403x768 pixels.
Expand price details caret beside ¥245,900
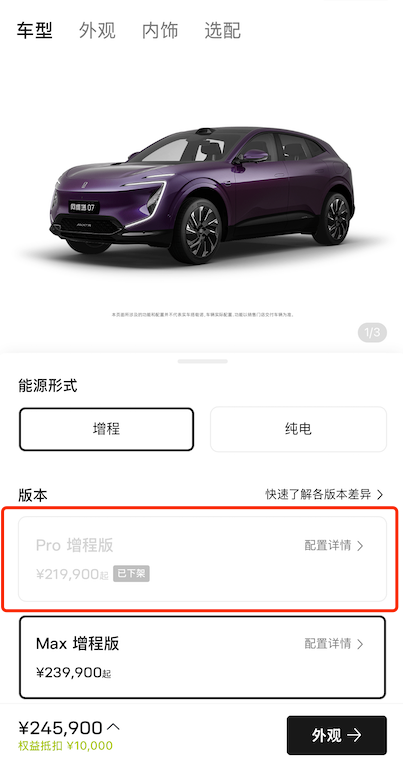point(113,726)
